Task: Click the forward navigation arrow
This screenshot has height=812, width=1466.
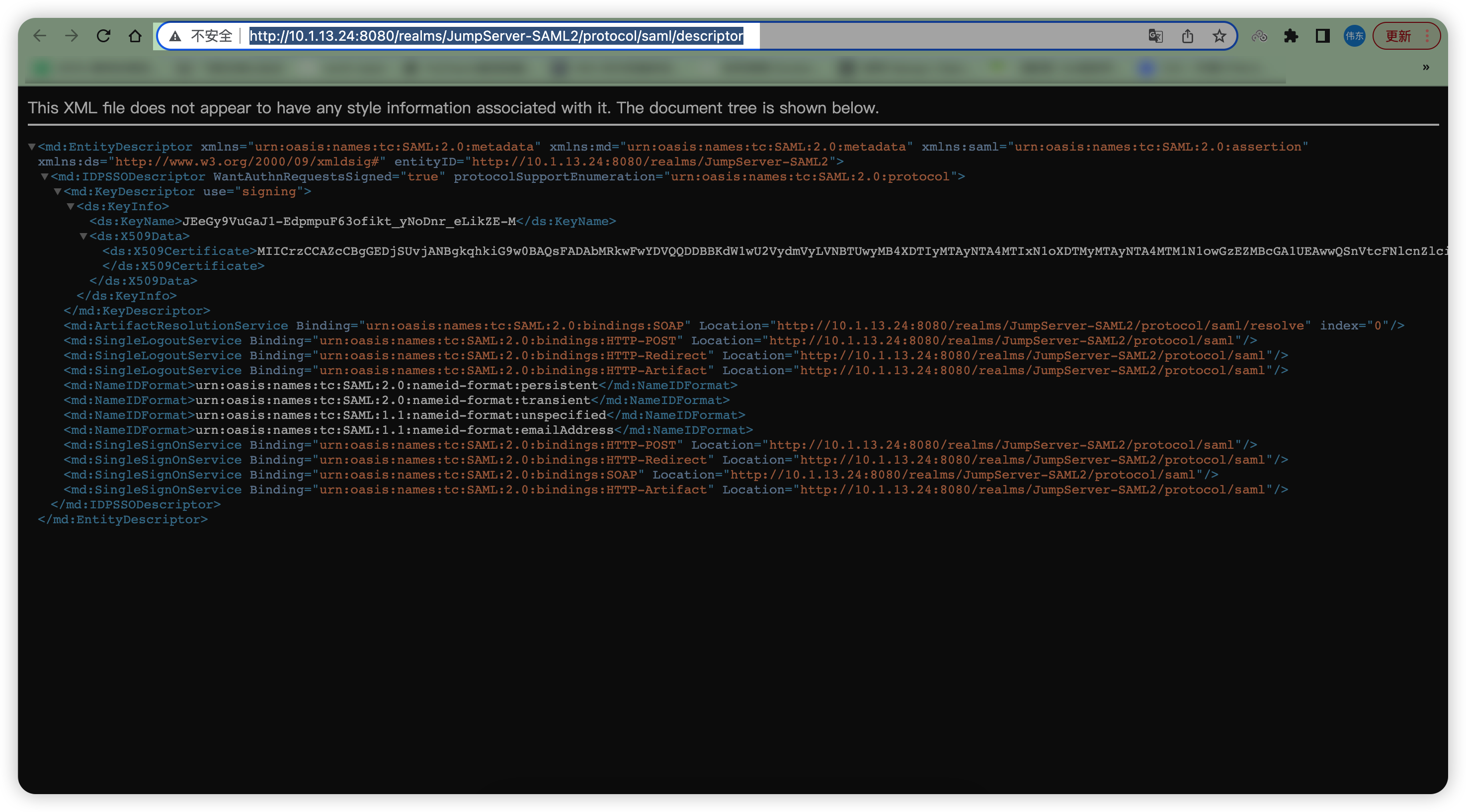Action: click(71, 36)
